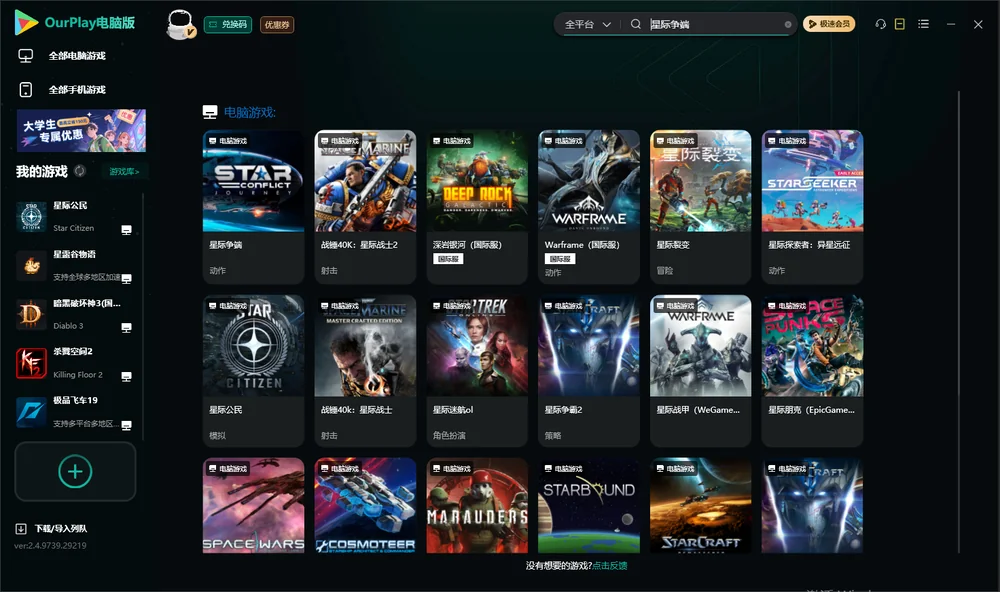1000x592 pixels.
Task: Open 星际裂变 game card
Action: [700, 207]
